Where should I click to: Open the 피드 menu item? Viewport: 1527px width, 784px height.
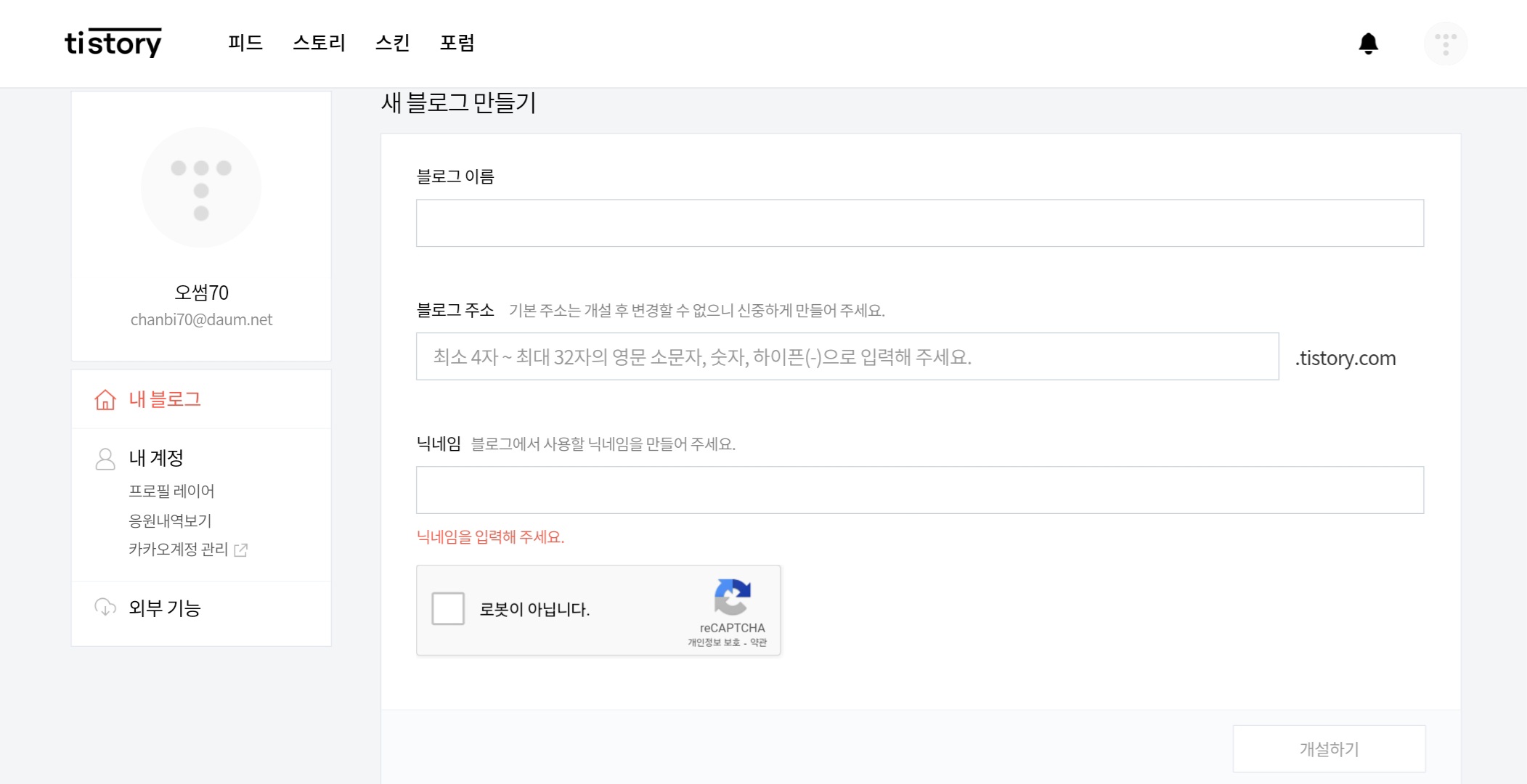coord(245,43)
